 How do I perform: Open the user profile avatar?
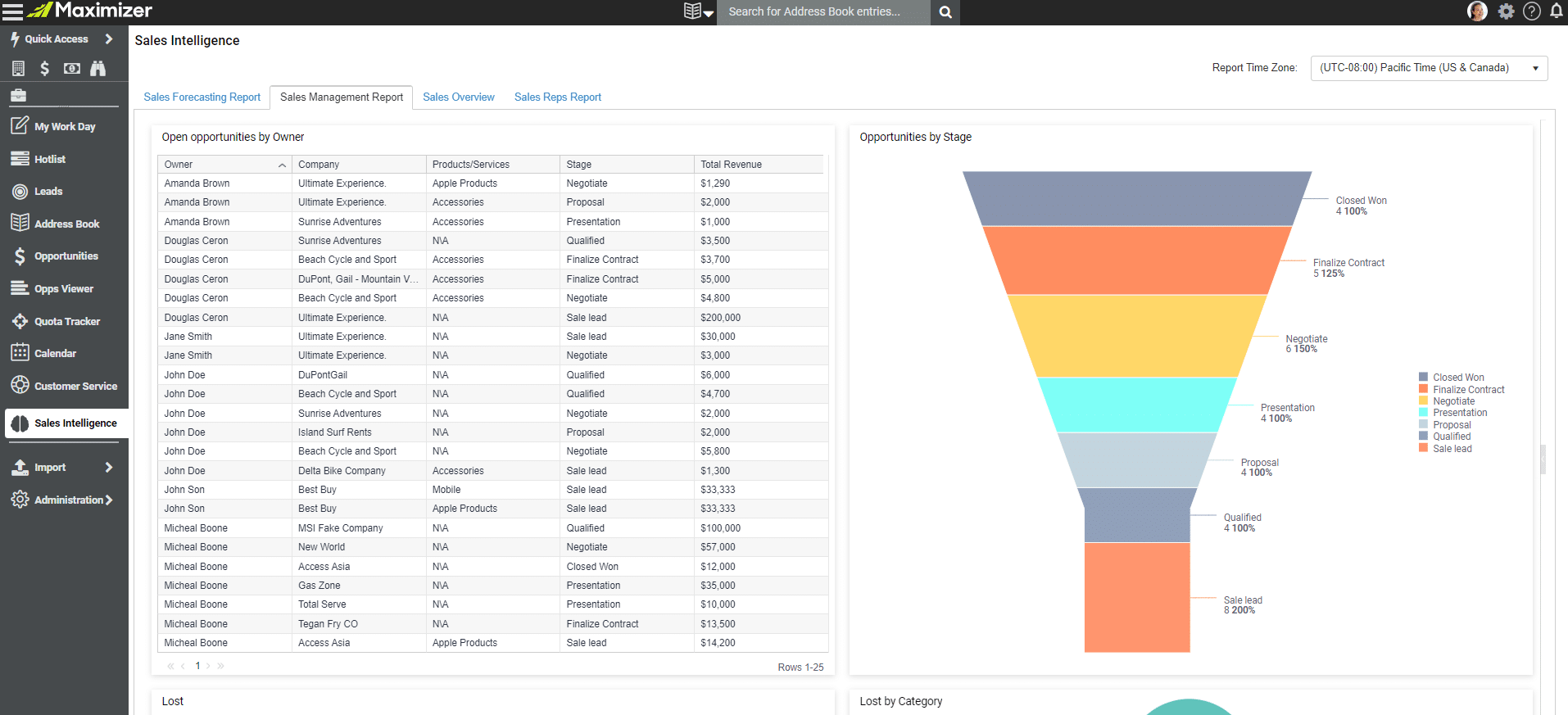coord(1477,11)
